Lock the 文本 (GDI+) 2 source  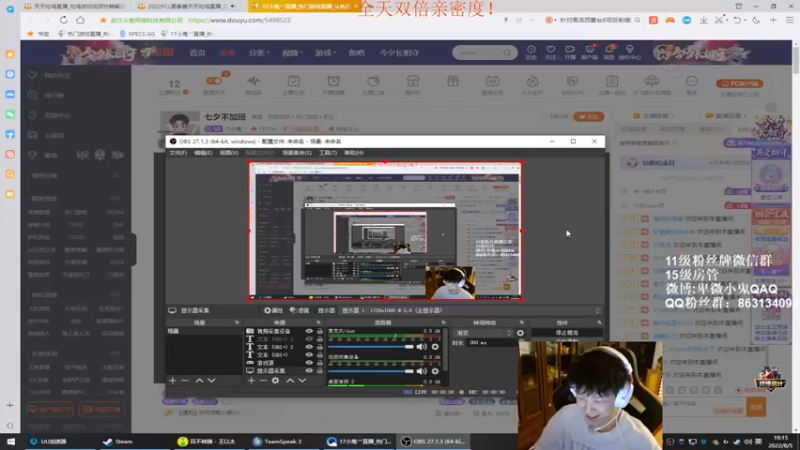(x=320, y=347)
